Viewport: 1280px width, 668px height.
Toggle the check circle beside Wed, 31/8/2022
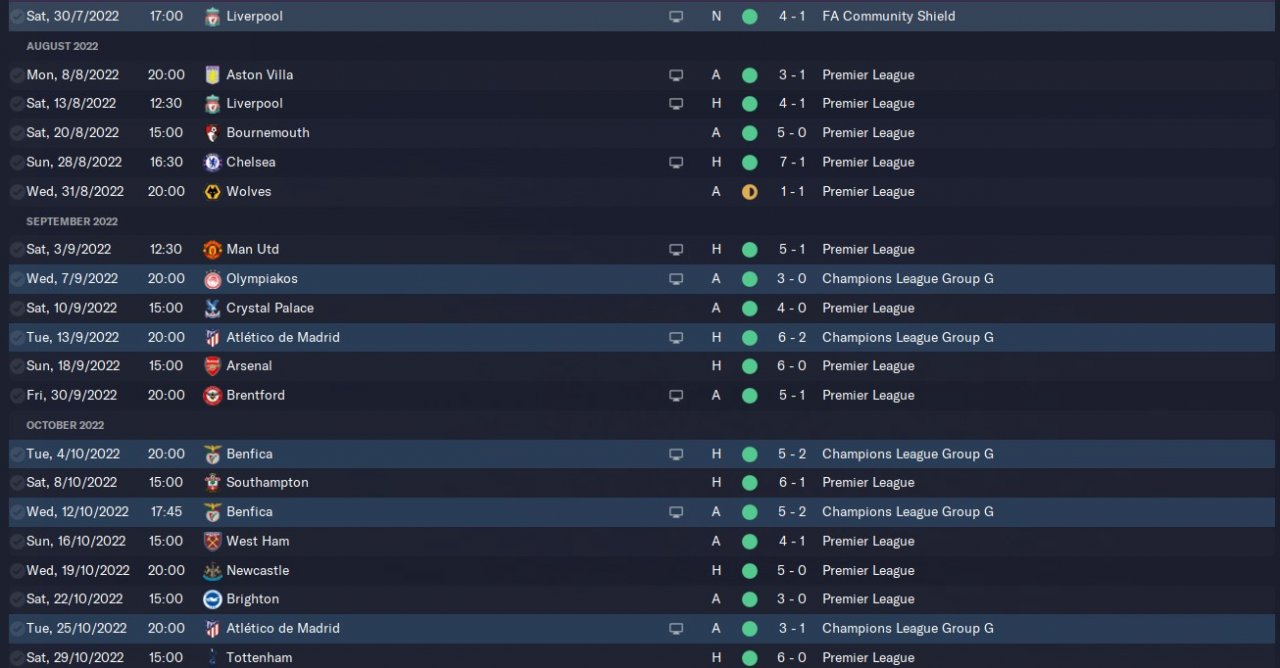(x=17, y=192)
